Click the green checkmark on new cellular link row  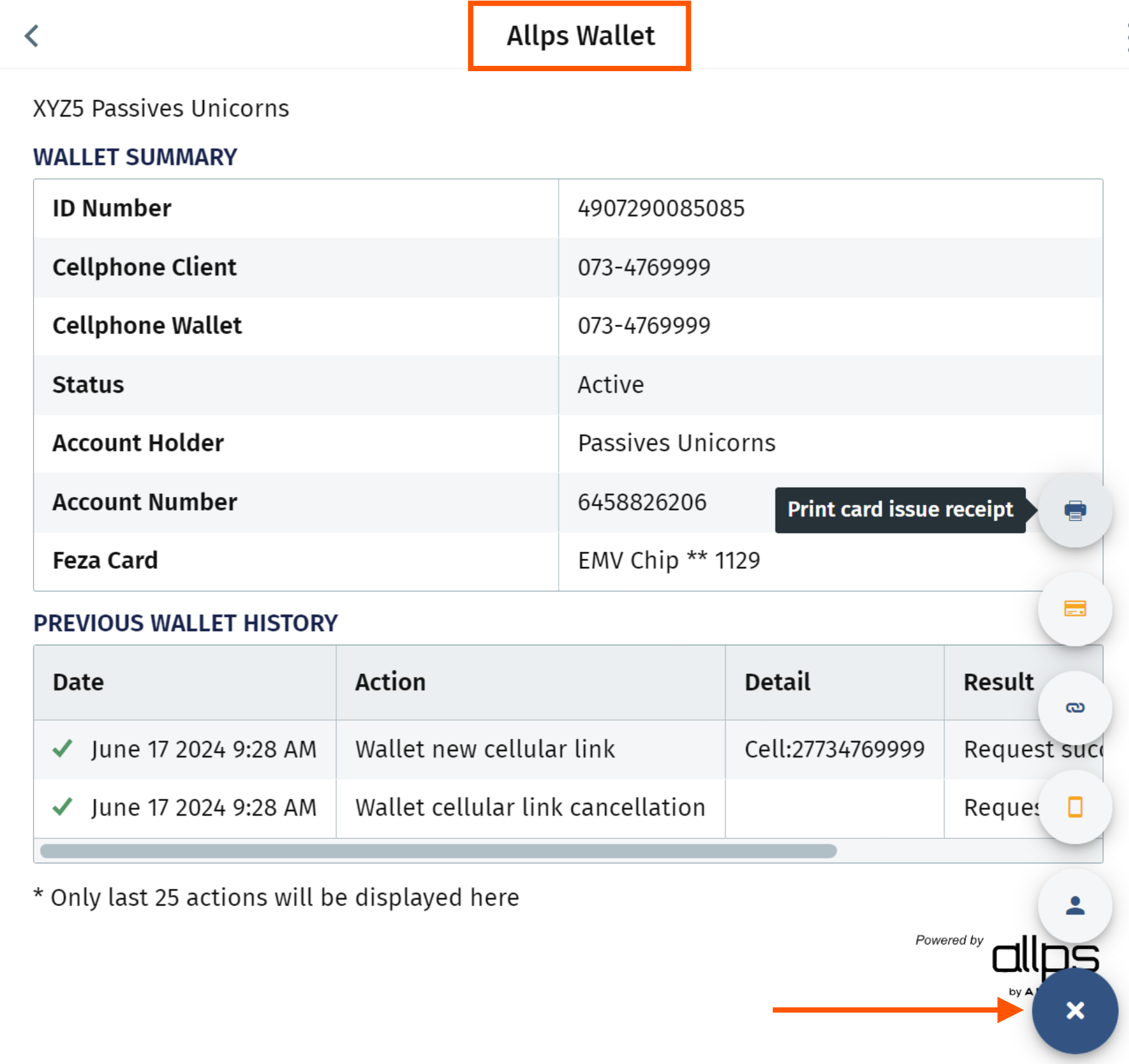coord(62,748)
